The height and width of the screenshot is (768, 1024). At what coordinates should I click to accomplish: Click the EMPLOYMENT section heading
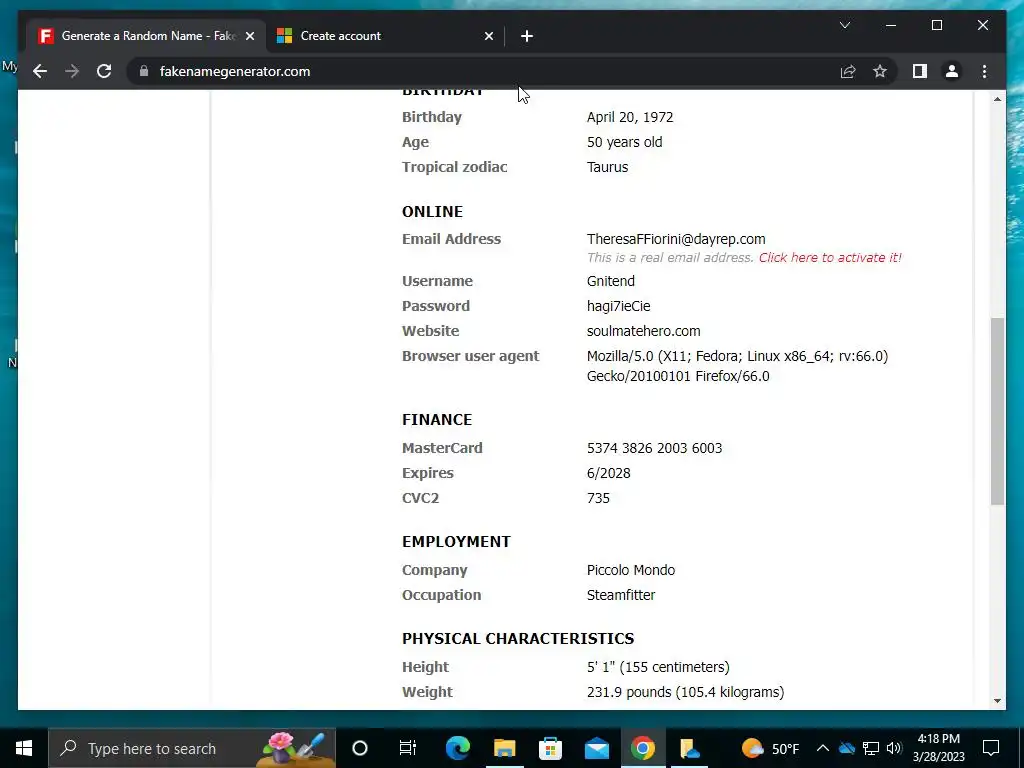[x=456, y=541]
